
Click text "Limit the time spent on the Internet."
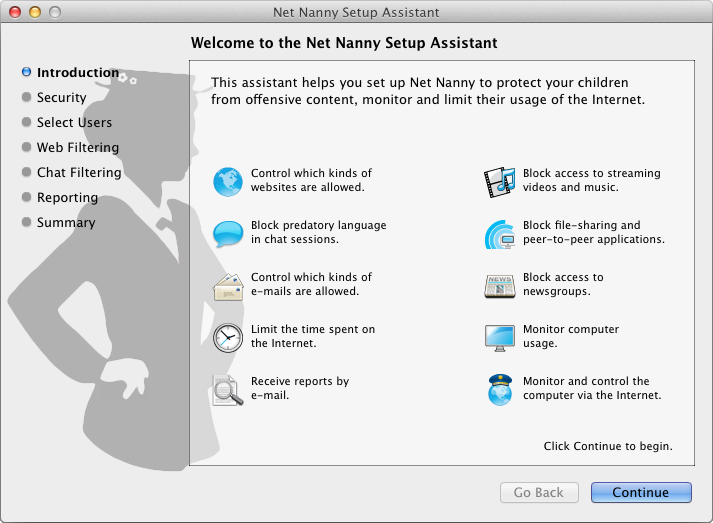[313, 336]
